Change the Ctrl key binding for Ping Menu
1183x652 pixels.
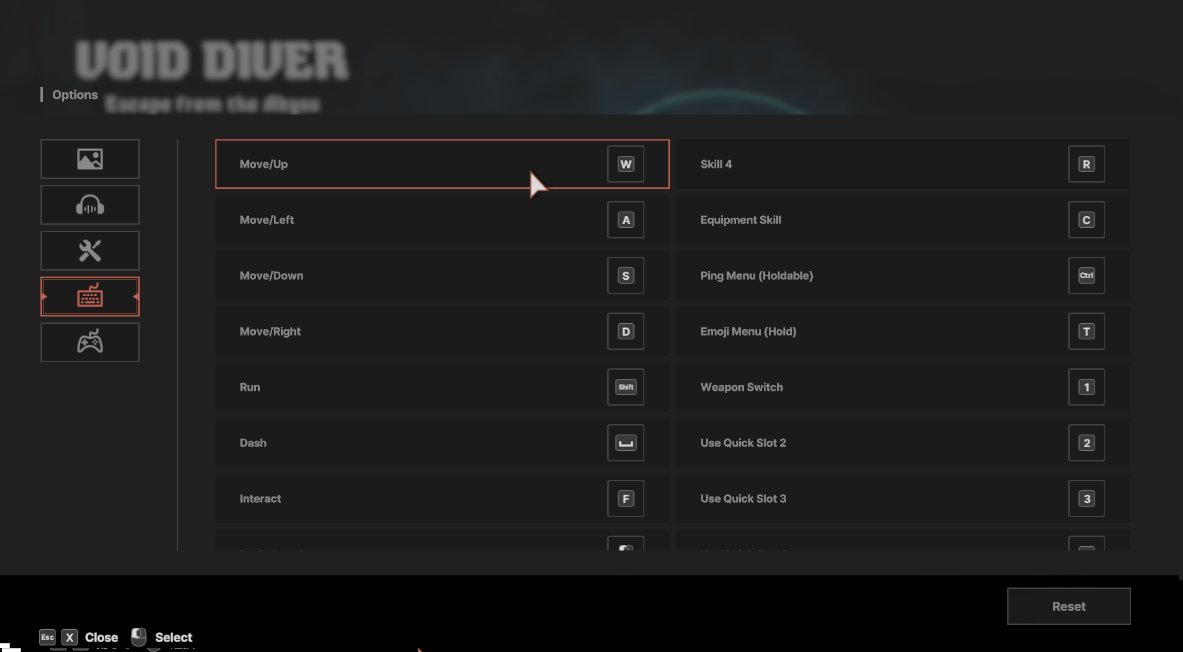point(1086,276)
